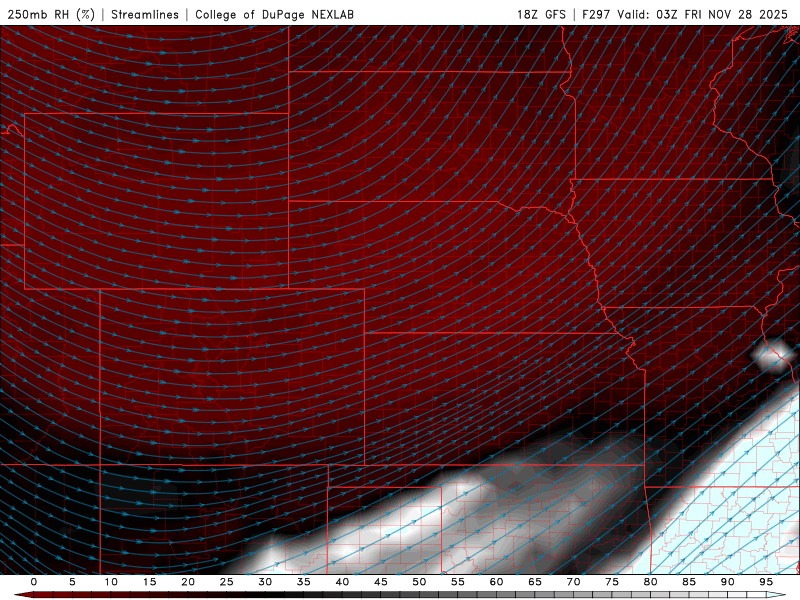Click the colorbar tick label '75'

click(x=612, y=582)
